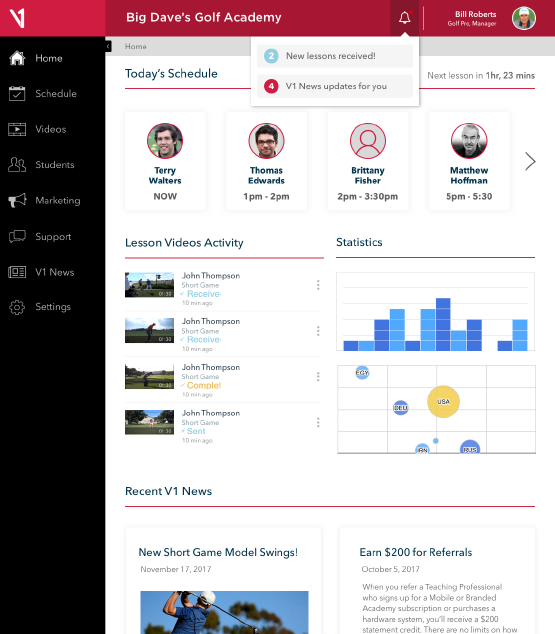Viewport: 555px width, 634px height.
Task: Play the second John Thompson video thumbnail
Action: point(149,331)
